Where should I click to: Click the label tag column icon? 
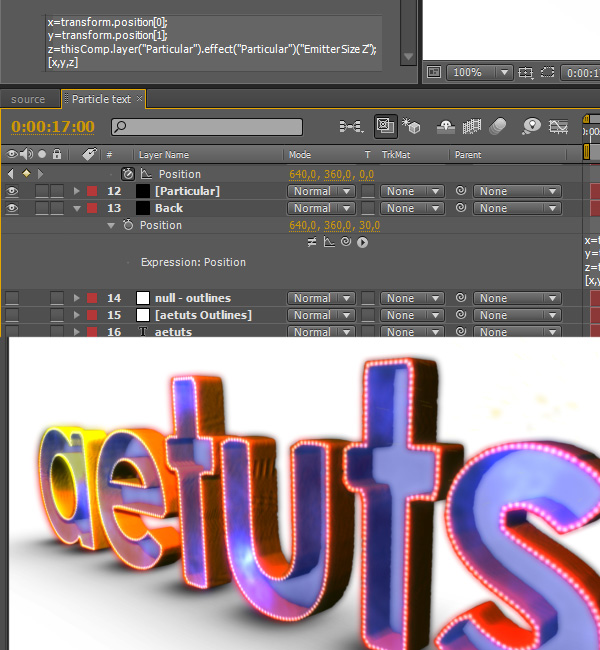(89, 154)
